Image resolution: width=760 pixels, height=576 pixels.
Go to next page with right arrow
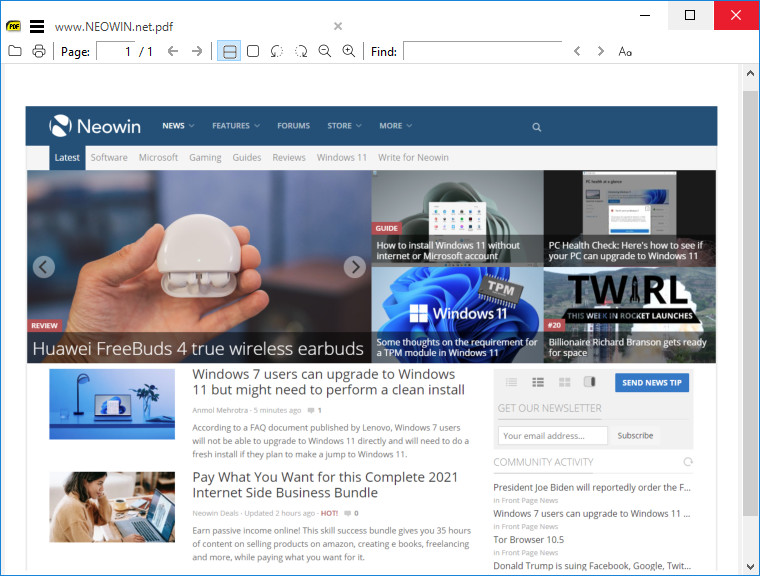click(197, 51)
